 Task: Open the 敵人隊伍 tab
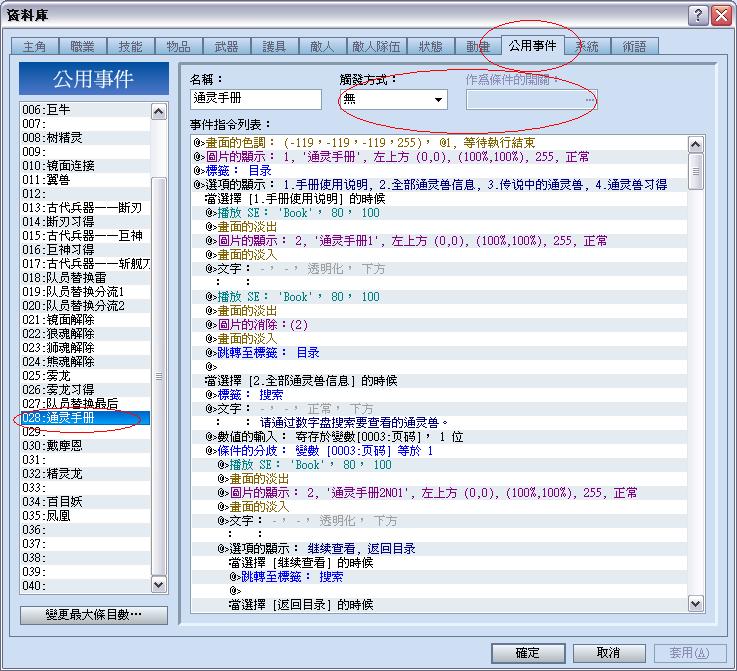pyautogui.click(x=376, y=47)
